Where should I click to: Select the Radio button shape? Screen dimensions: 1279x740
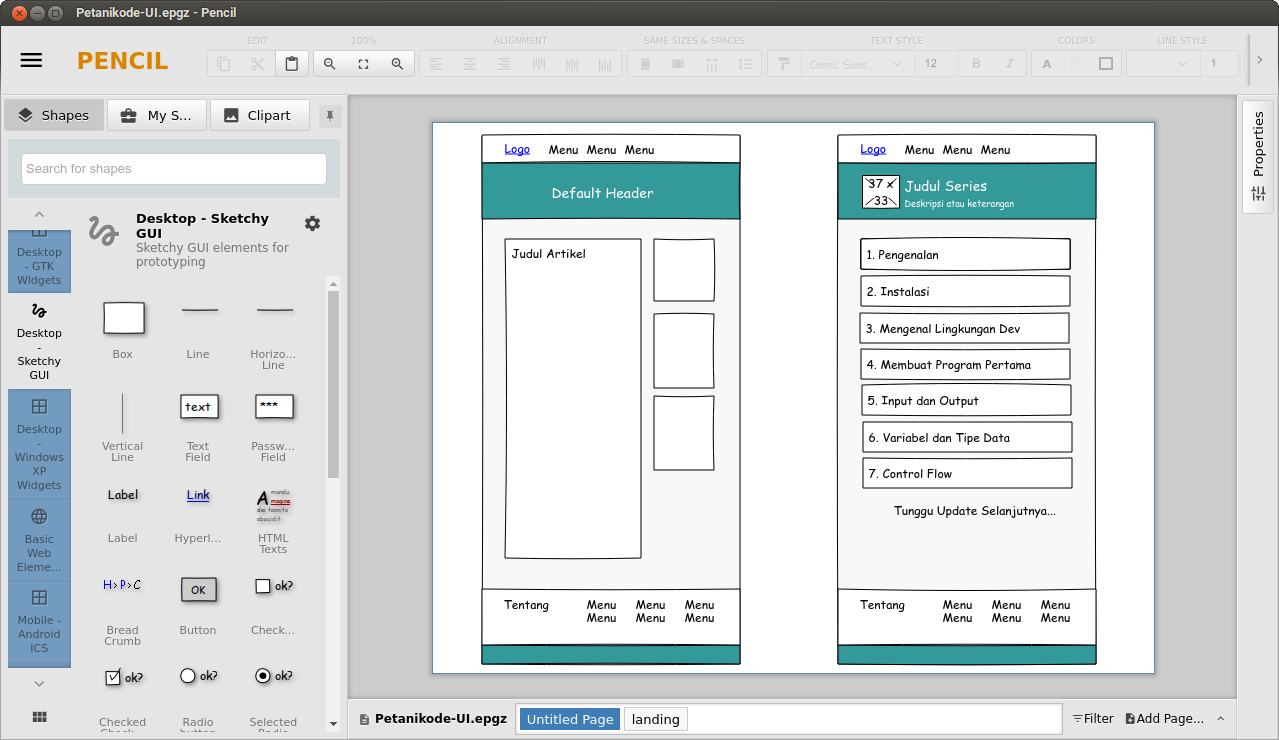coord(198,677)
